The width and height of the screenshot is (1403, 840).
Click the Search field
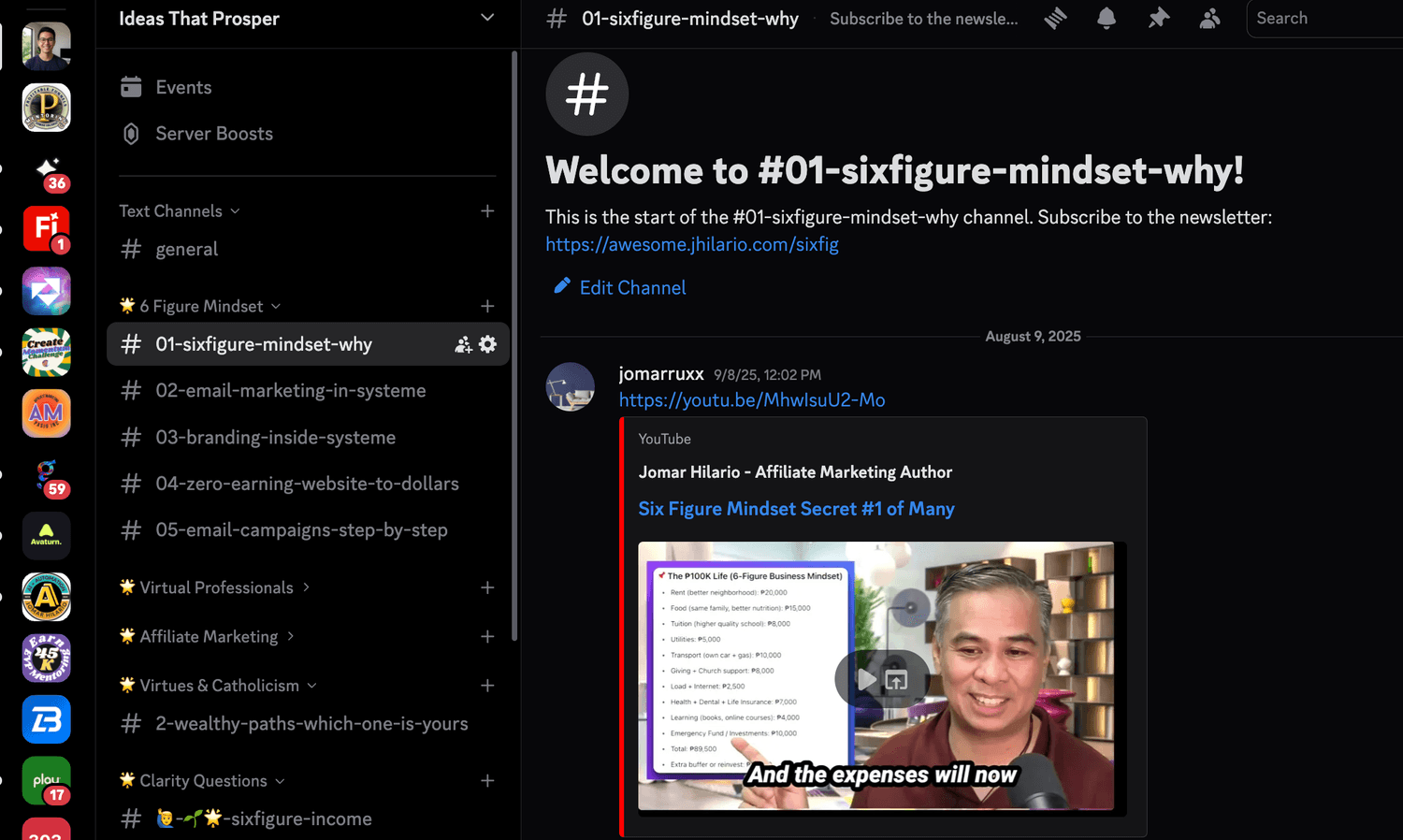(1324, 19)
